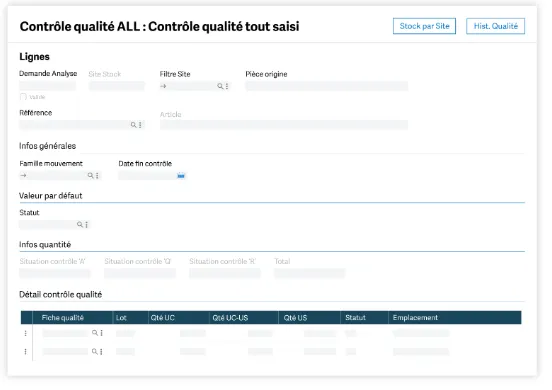The height and width of the screenshot is (390, 552).
Task: Tick the Validé checkbox
Action: pyautogui.click(x=23, y=97)
